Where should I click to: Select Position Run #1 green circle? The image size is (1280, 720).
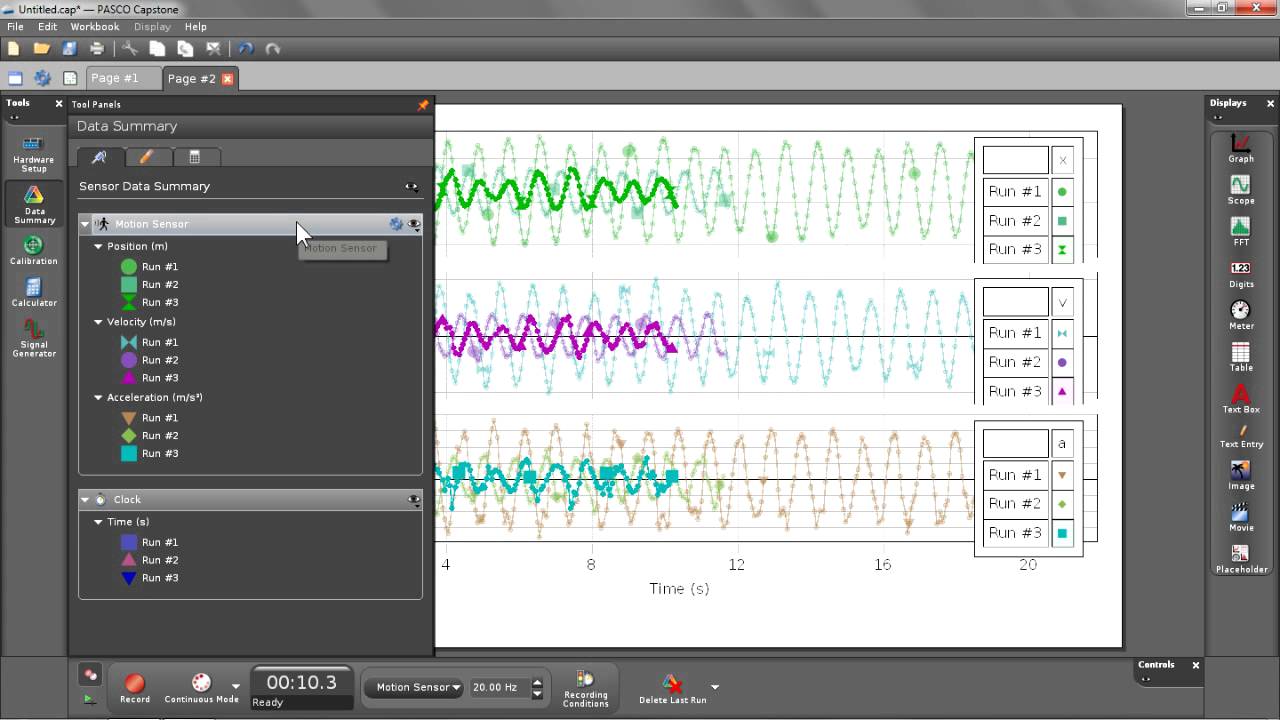click(129, 267)
